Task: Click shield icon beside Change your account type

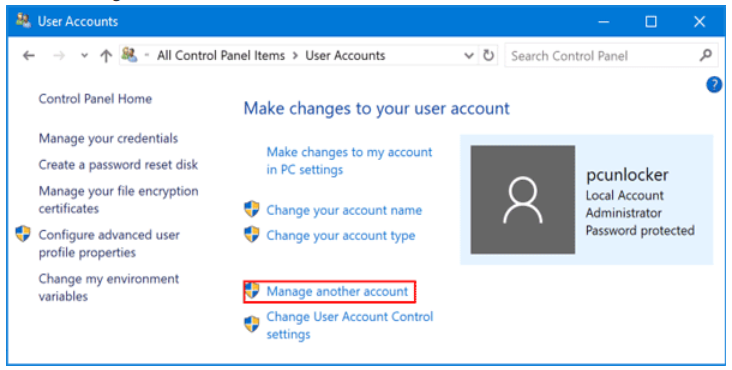Action: pos(252,234)
